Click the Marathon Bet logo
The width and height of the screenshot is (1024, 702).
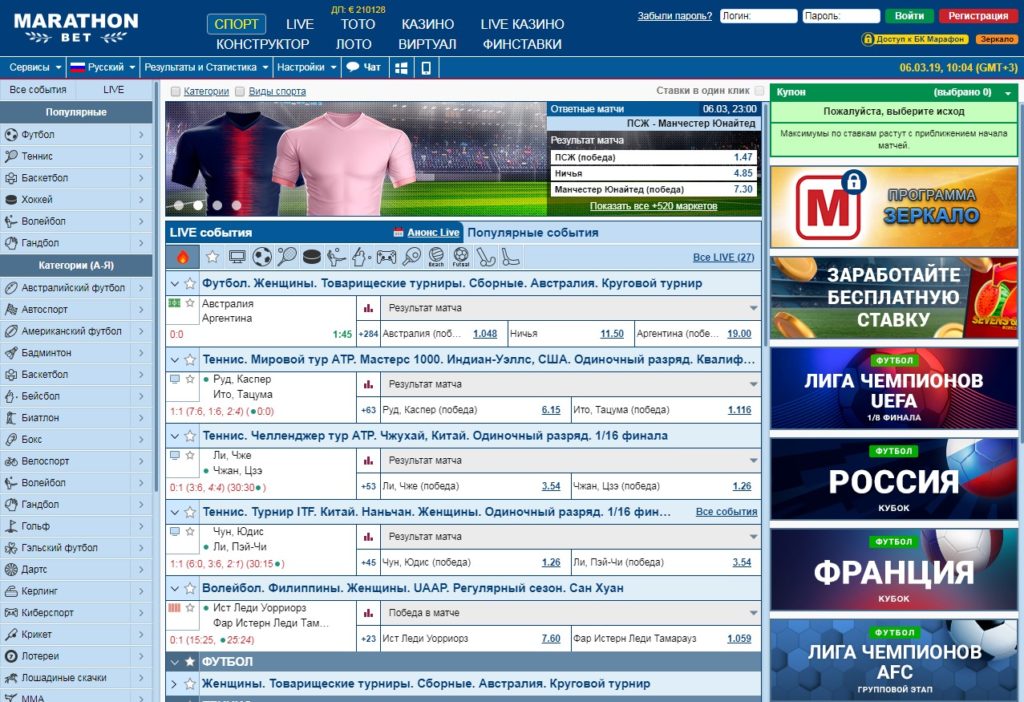(x=76, y=29)
